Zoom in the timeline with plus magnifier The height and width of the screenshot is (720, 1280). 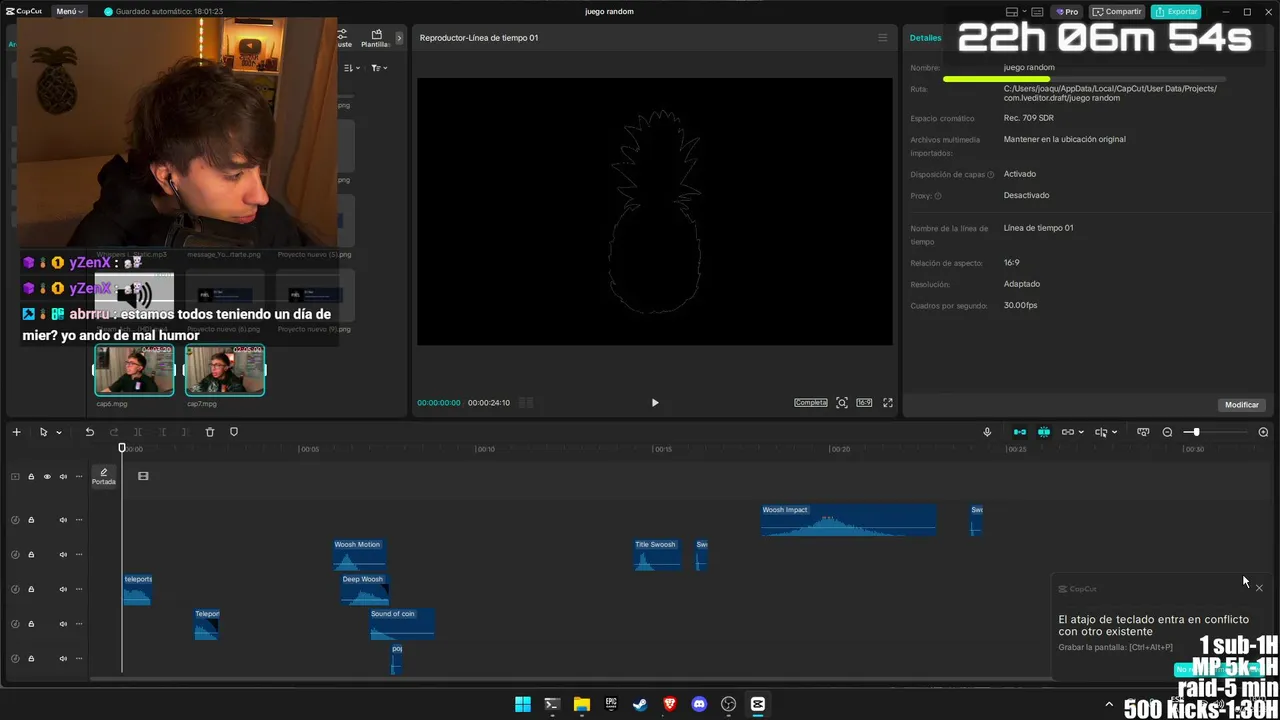1263,432
